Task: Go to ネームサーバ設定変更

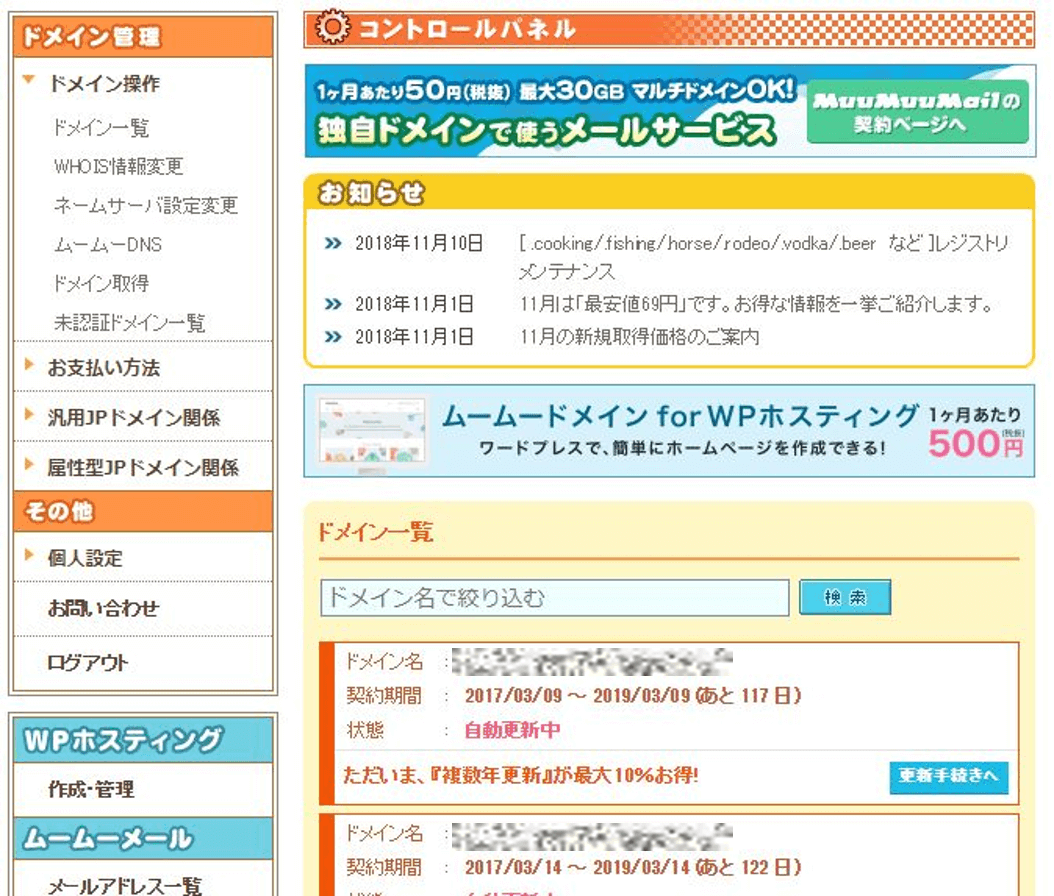Action: coord(146,206)
